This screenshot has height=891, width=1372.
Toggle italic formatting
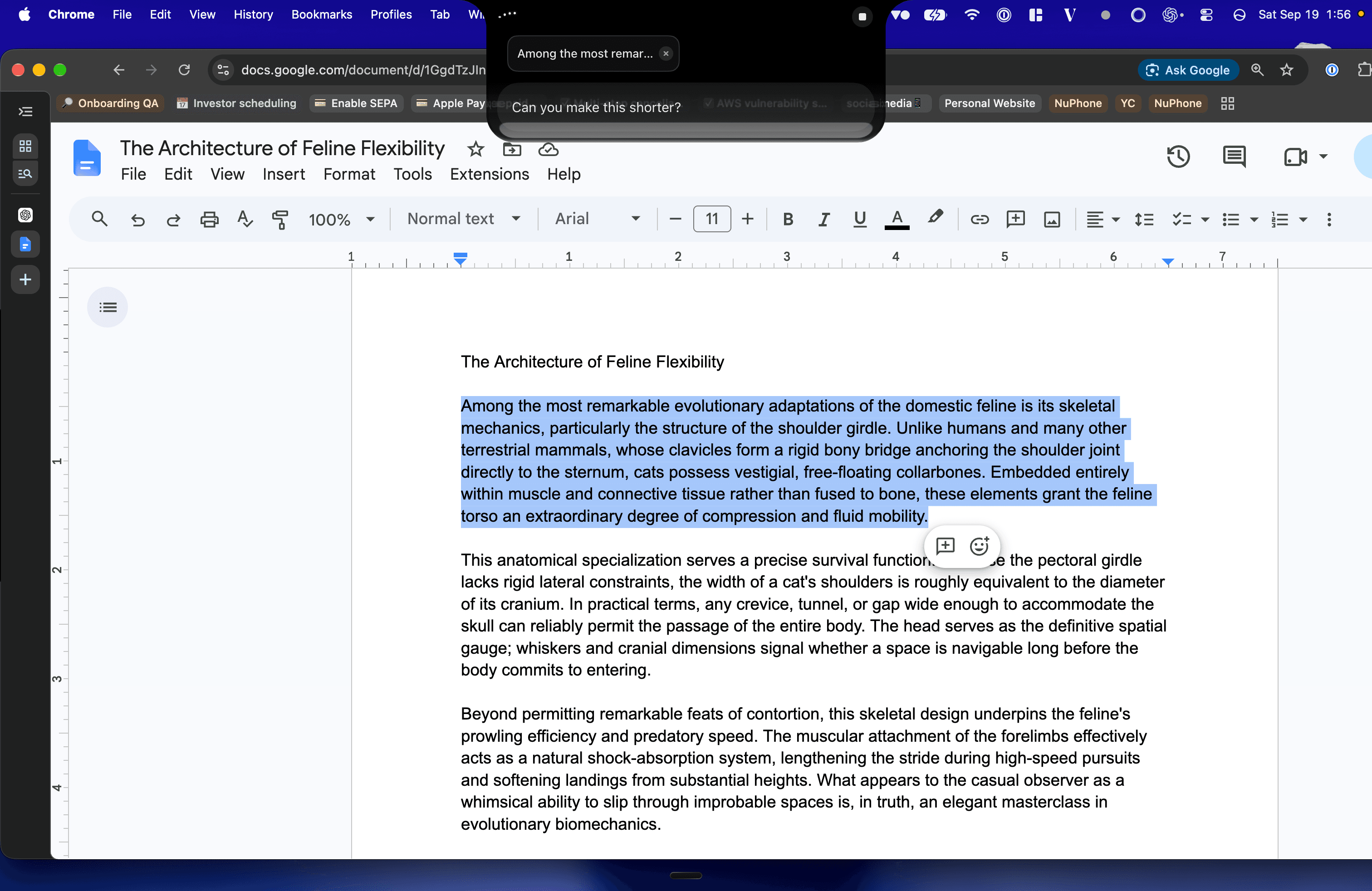coord(824,219)
